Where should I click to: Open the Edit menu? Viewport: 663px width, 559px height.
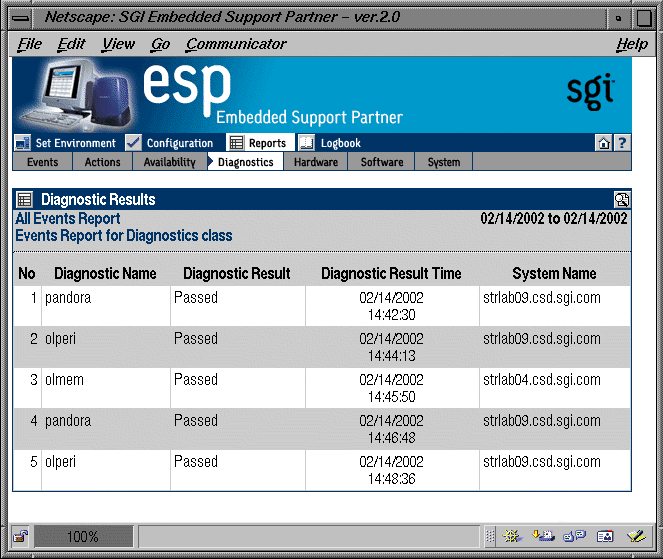tap(71, 44)
